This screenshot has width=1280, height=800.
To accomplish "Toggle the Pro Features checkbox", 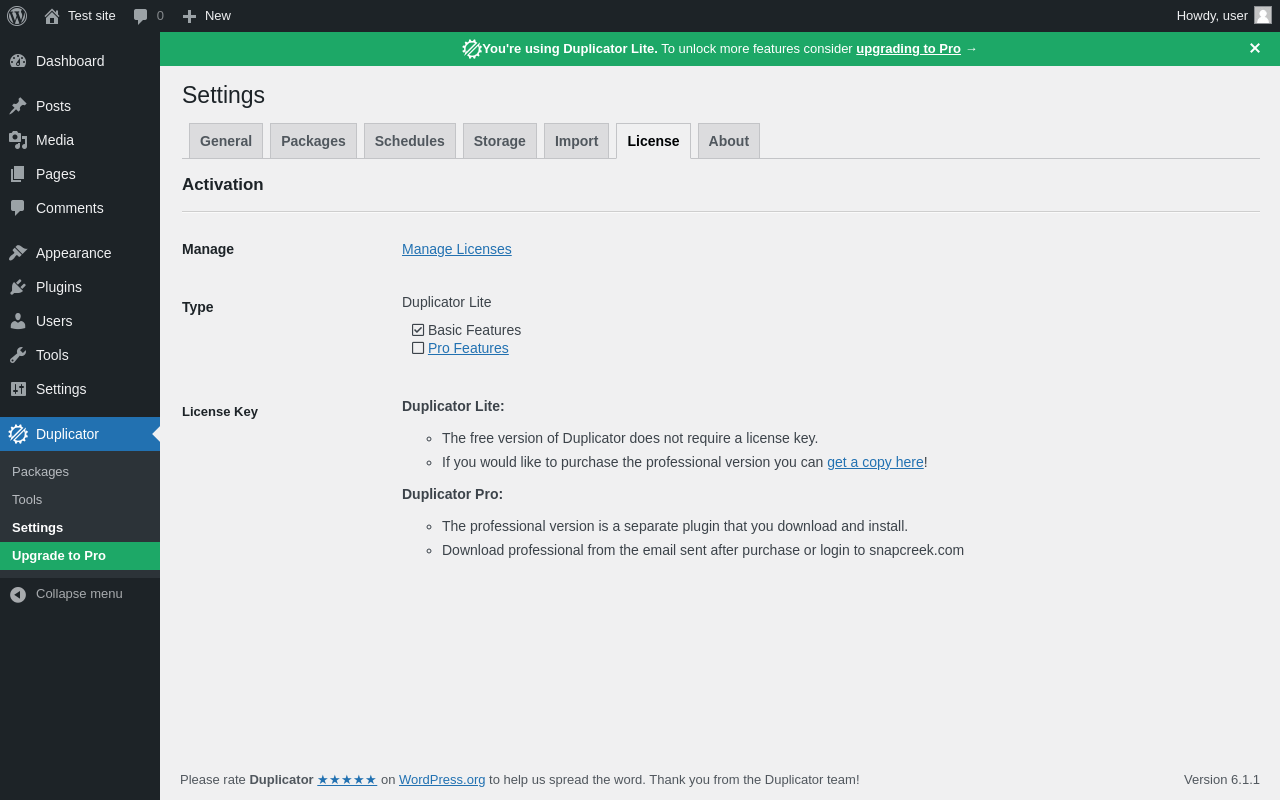I will pyautogui.click(x=418, y=348).
